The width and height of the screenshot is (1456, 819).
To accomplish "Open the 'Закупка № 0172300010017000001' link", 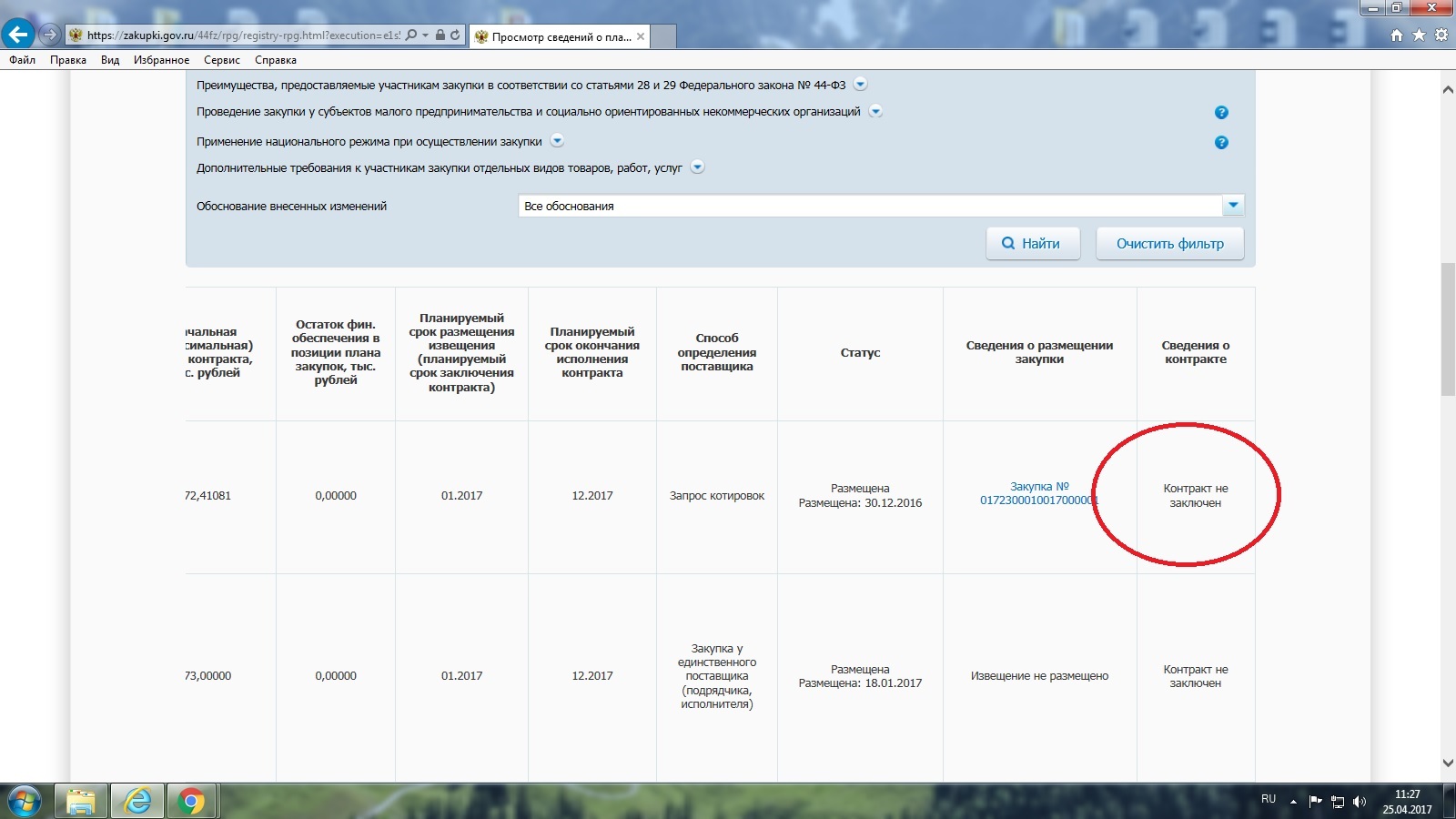I will (1039, 493).
